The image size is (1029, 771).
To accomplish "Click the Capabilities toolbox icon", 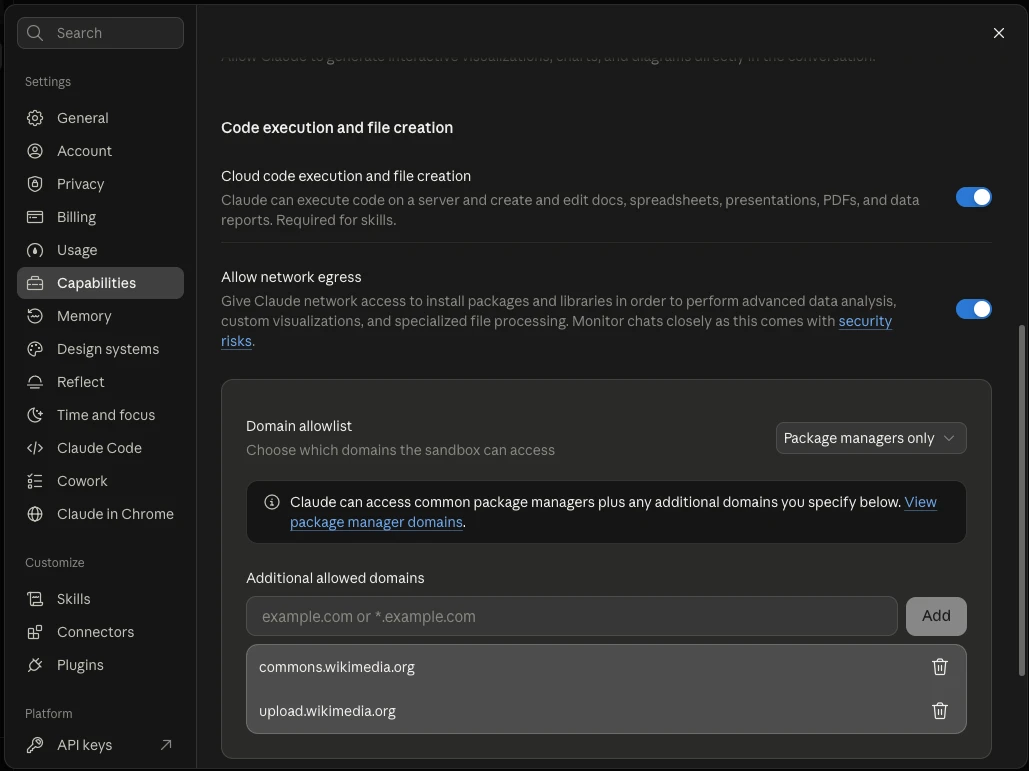I will tap(35, 283).
